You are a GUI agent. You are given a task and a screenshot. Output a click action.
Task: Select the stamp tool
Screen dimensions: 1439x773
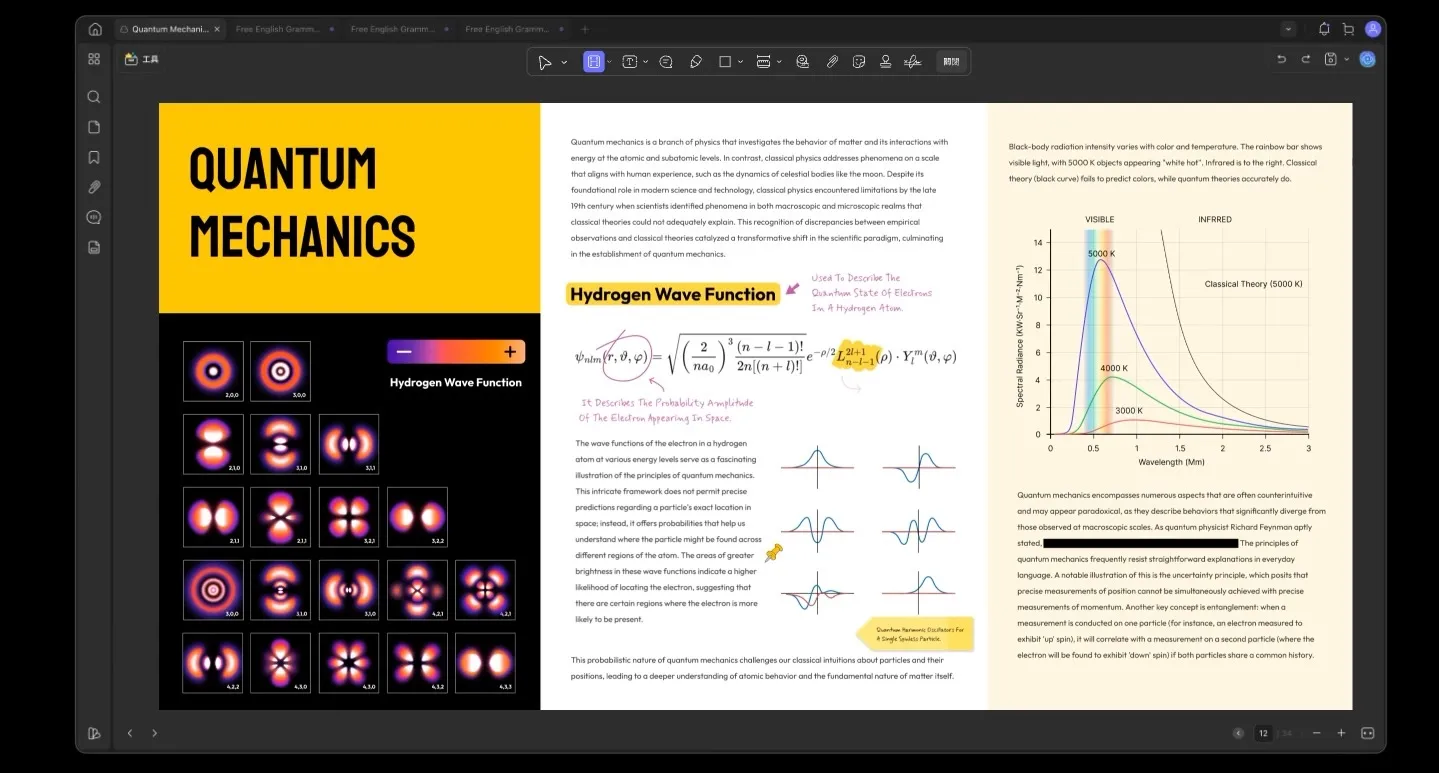(x=885, y=62)
